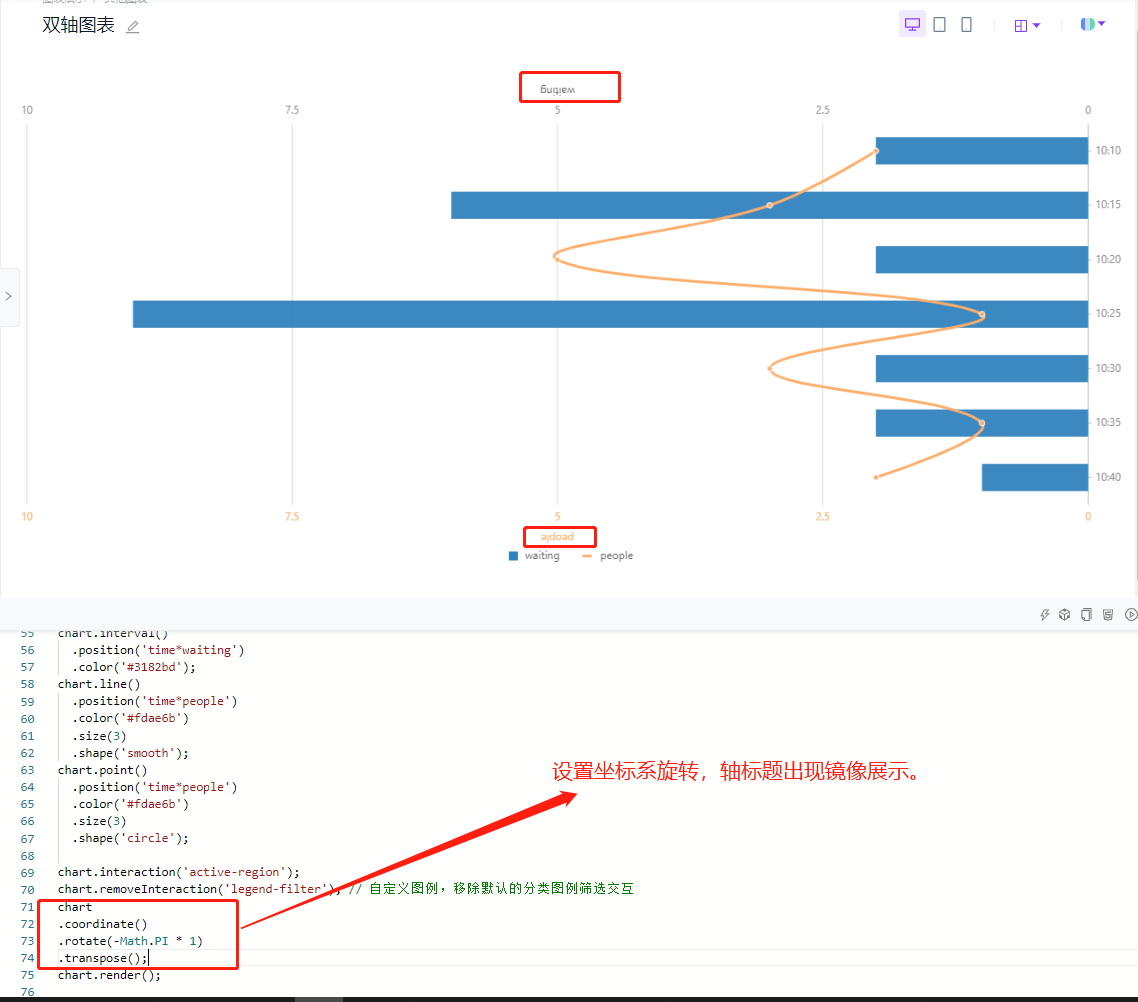This screenshot has height=1002, width=1138.
Task: Click the green comment on line 70
Action: pos(491,889)
